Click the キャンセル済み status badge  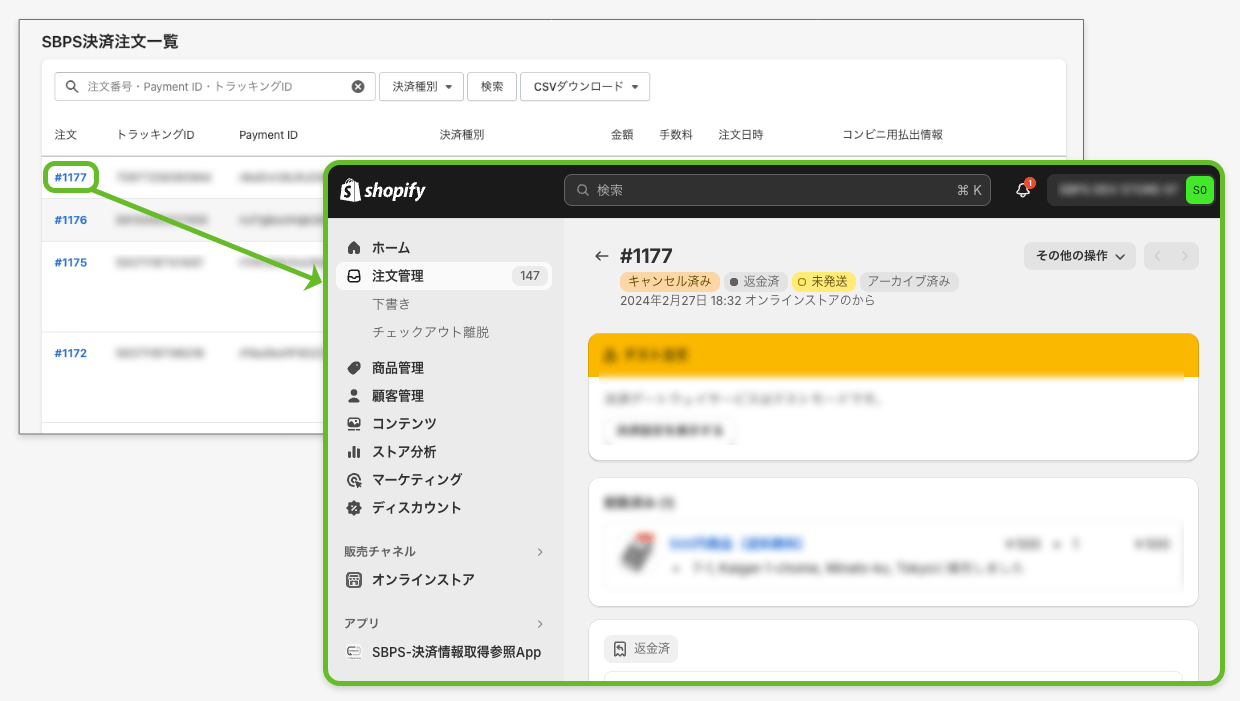click(x=670, y=282)
